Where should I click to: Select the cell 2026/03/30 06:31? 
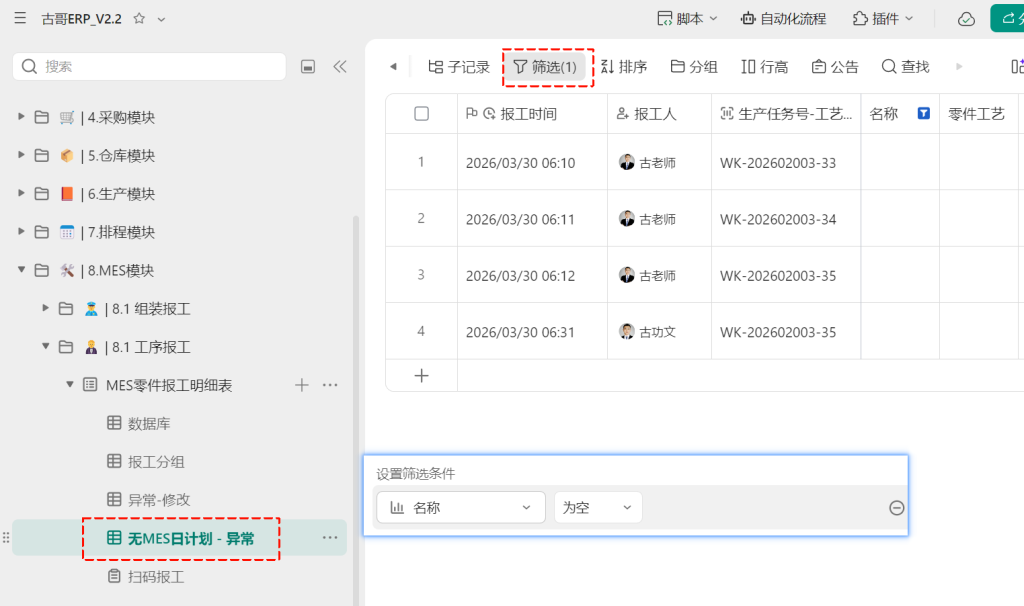pos(532,331)
